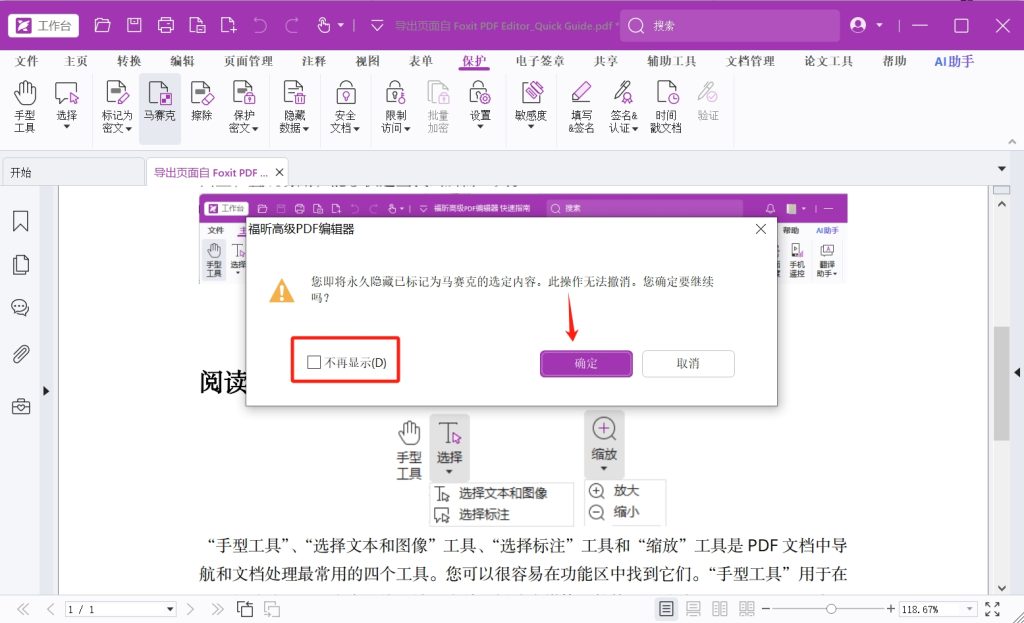Viewport: 1024px width, 623px height.
Task: Open the 填写&签名 fill and sign tool
Action: point(581,107)
